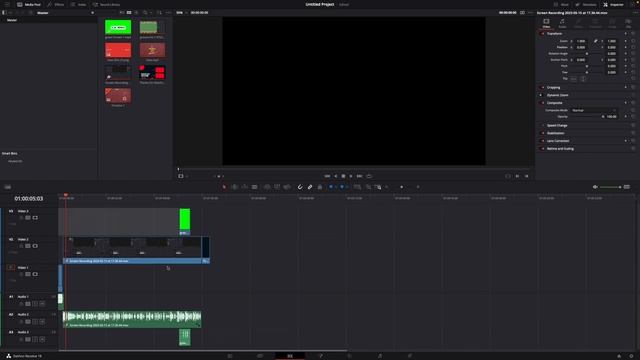Screen dimensions: 640x360
Task: Select the Timeline 1 thumbnail
Action: click(x=118, y=96)
